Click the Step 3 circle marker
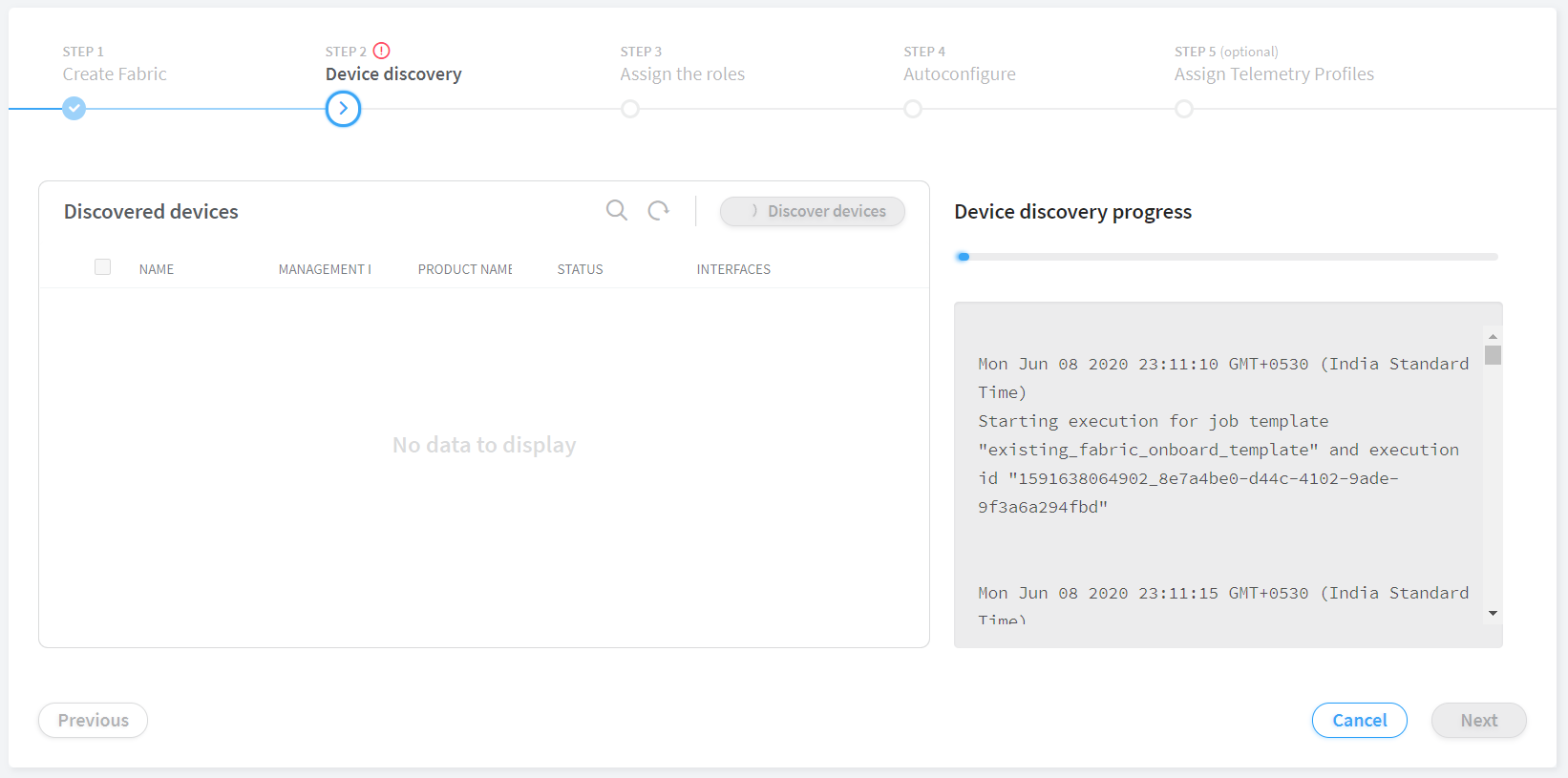 point(630,109)
